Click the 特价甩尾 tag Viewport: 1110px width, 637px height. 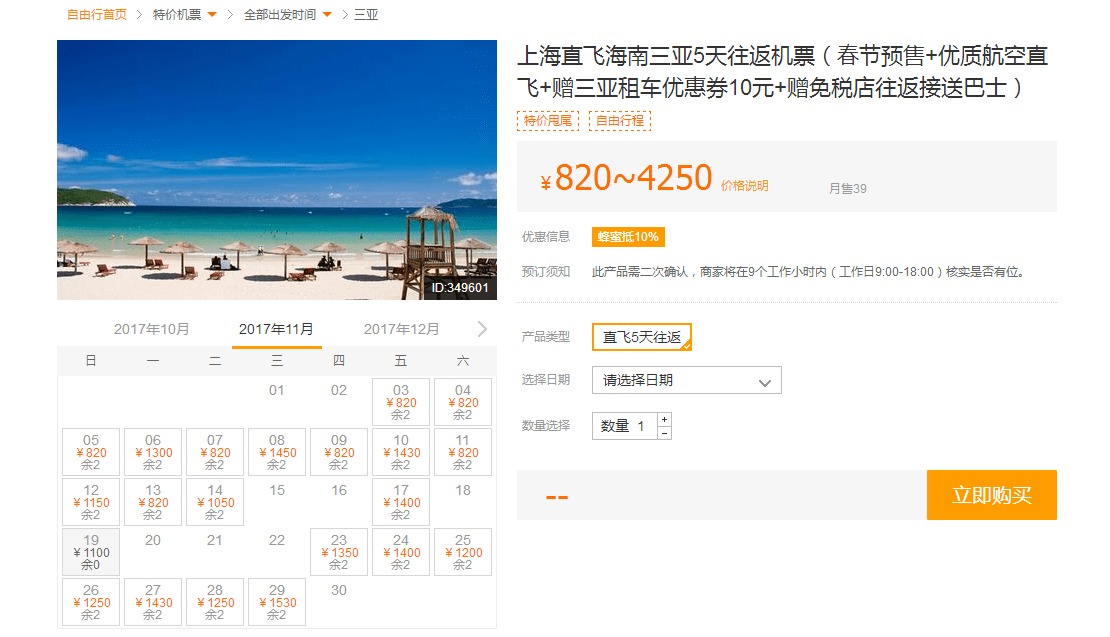(x=548, y=121)
